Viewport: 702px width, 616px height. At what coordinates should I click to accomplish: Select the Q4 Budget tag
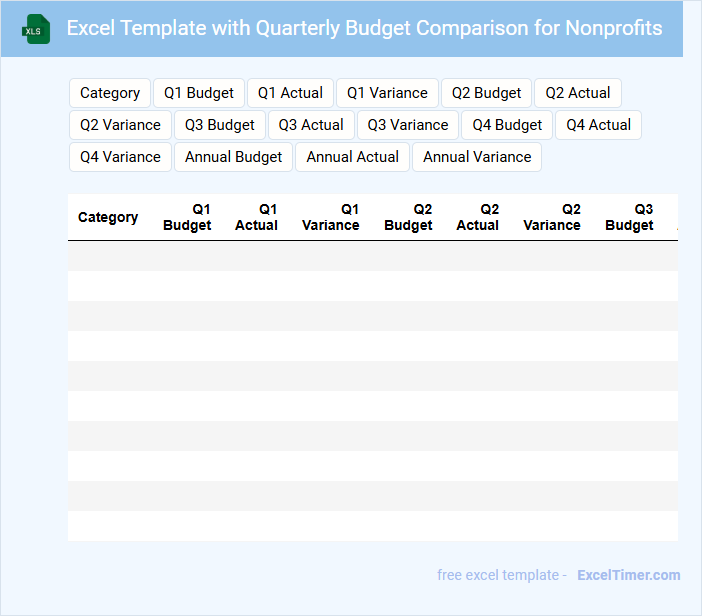coord(507,125)
